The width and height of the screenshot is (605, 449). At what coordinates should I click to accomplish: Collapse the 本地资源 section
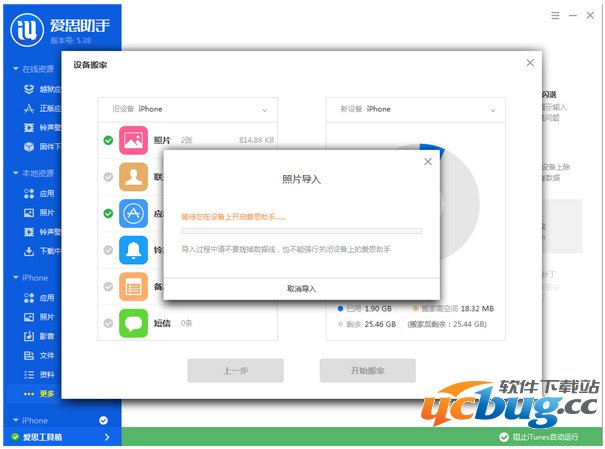[16, 173]
